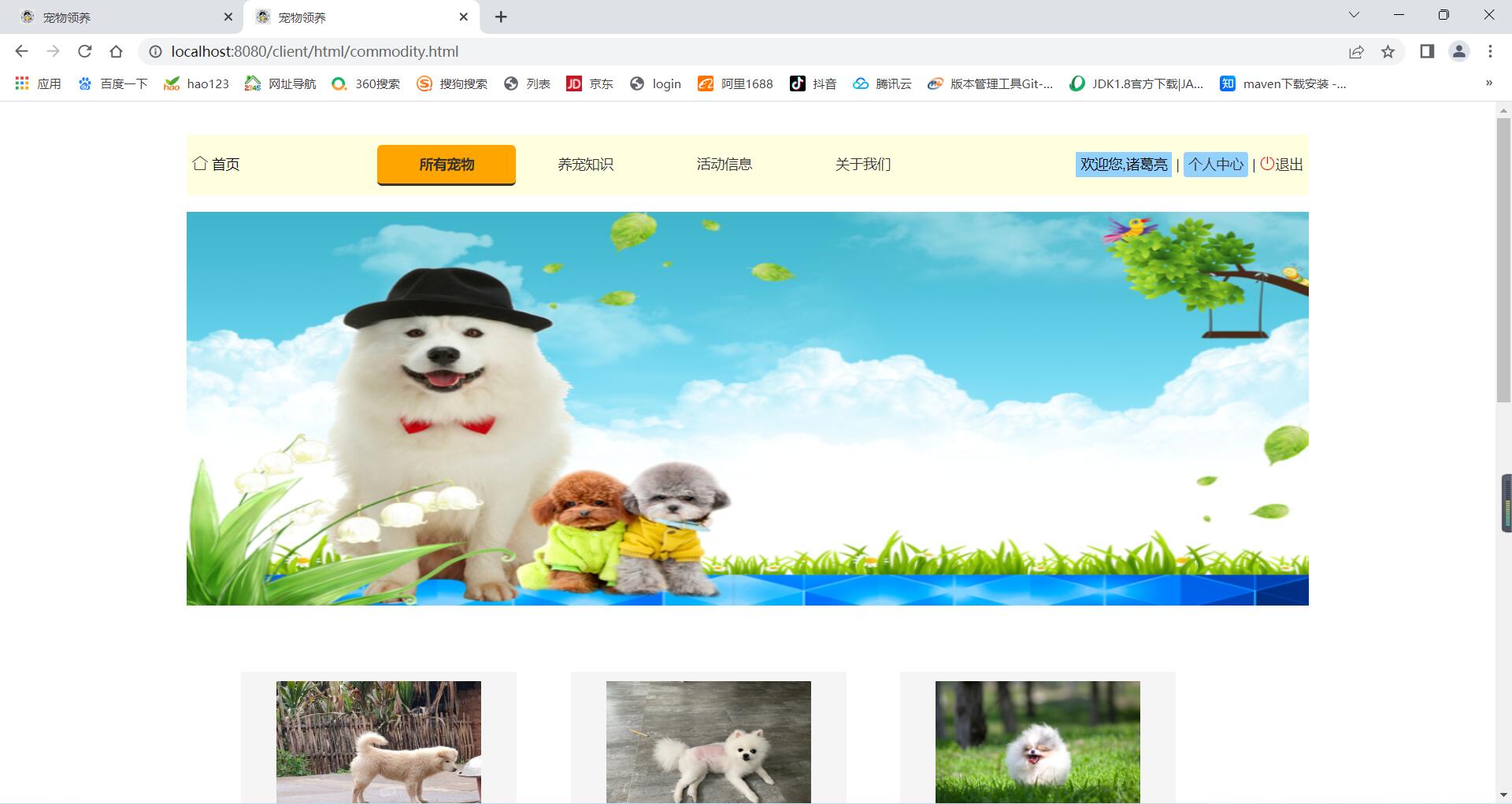Bookmark this page with the star icon
This screenshot has height=804, width=1512.
[x=1388, y=51]
